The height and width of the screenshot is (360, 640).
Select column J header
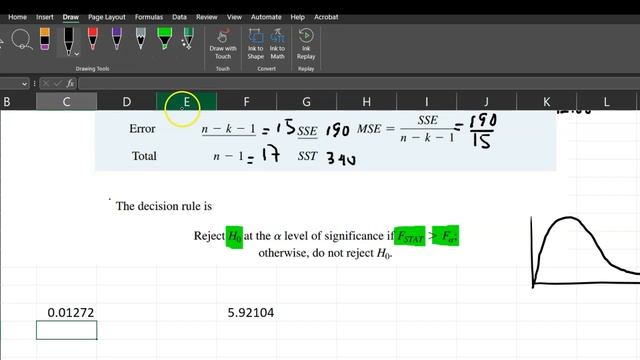tap(487, 102)
